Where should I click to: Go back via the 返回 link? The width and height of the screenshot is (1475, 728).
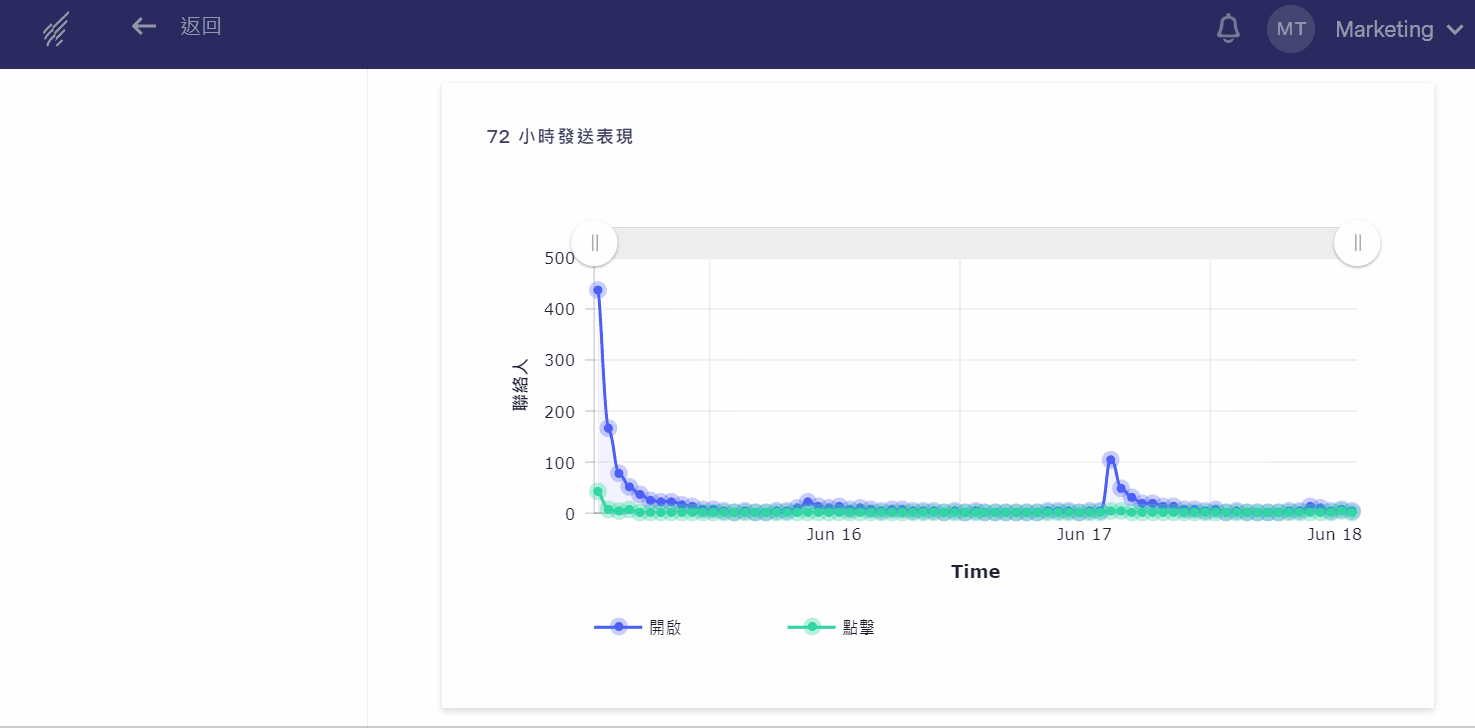pos(201,27)
